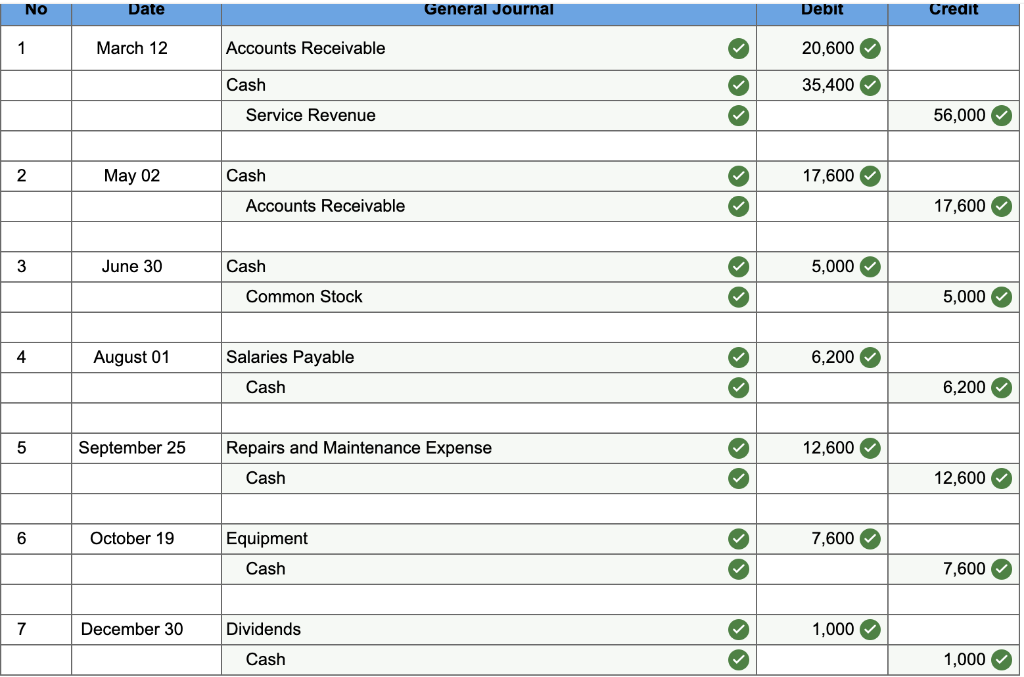Click the checkmark beside the 20,600 debit
The width and height of the screenshot is (1024, 677).
(869, 48)
